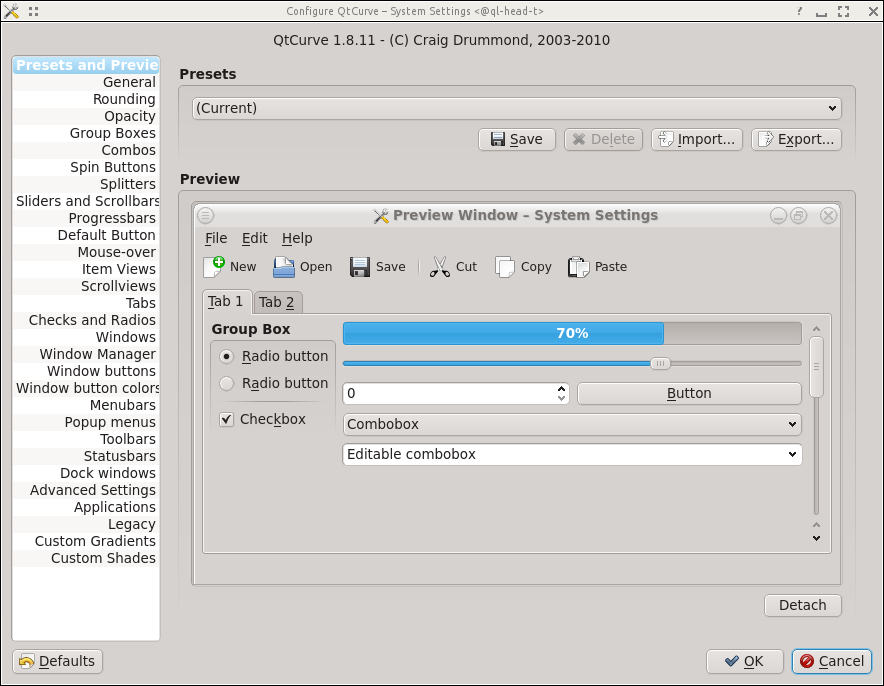The width and height of the screenshot is (884, 686).
Task: Click the Copy icon in preview toolbar
Action: pyautogui.click(x=505, y=267)
